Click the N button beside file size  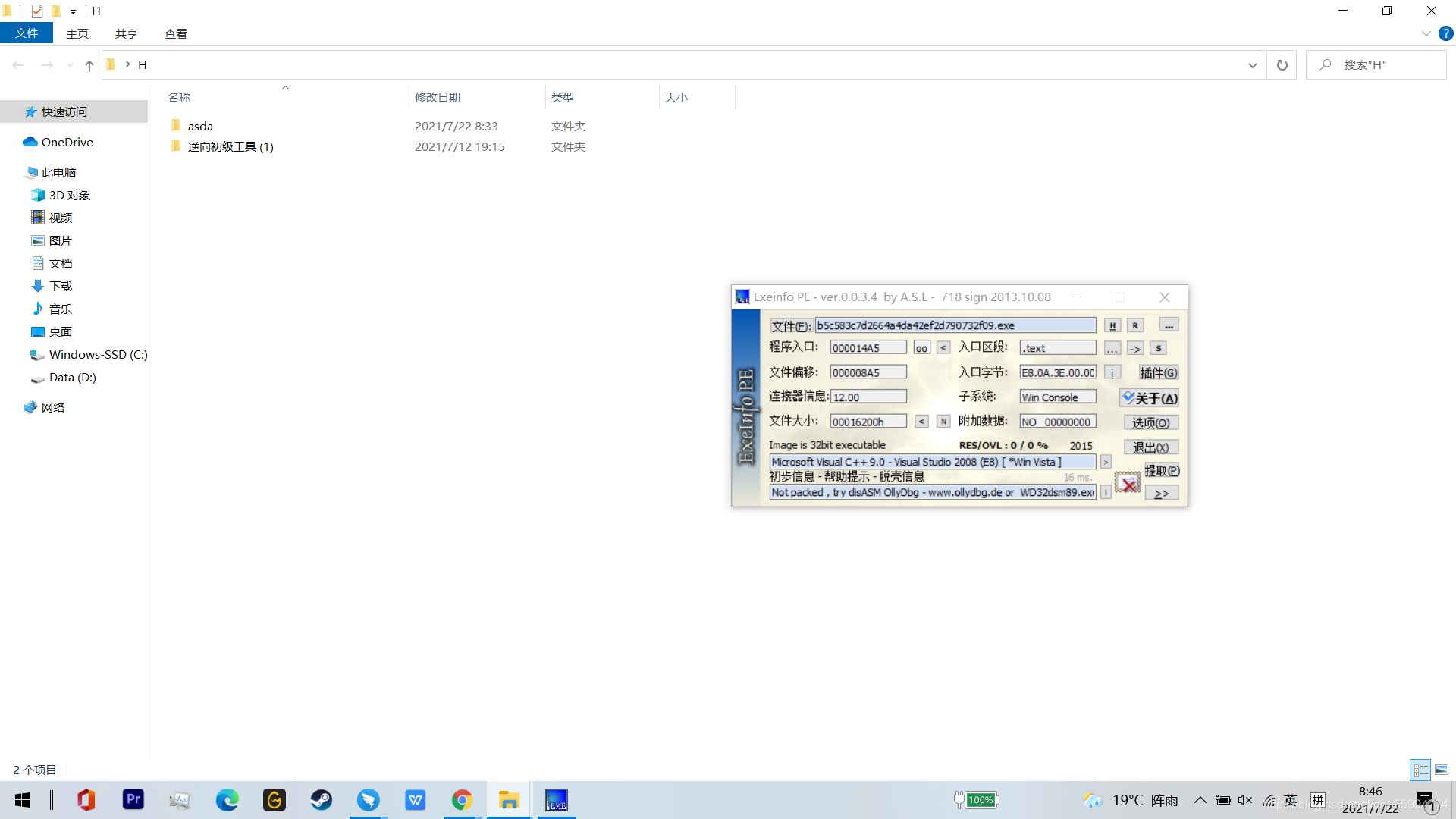[x=943, y=422]
